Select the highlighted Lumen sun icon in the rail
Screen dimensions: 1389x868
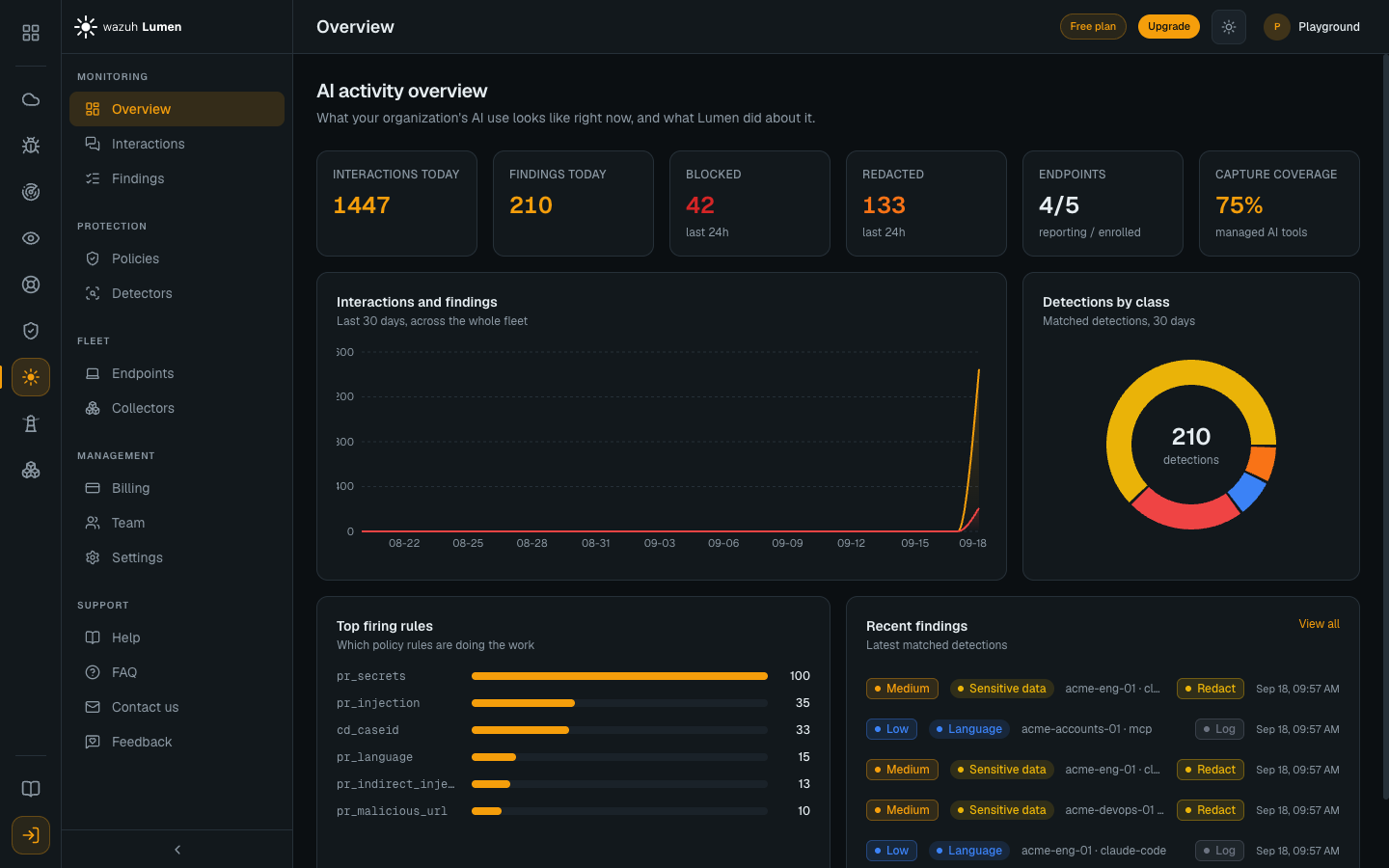[x=31, y=377]
